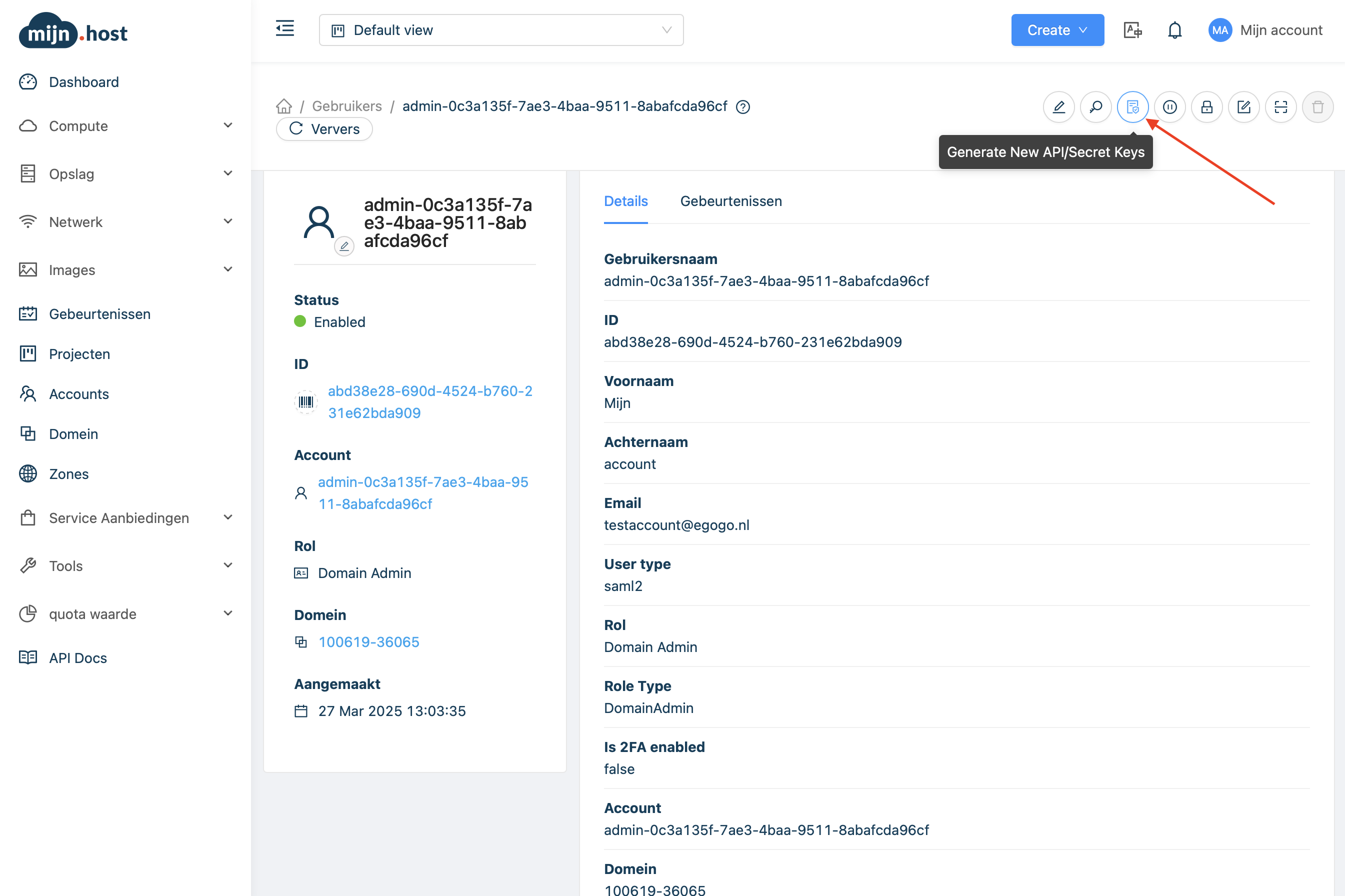
Task: Copy ID using the barcode icon
Action: [x=305, y=401]
